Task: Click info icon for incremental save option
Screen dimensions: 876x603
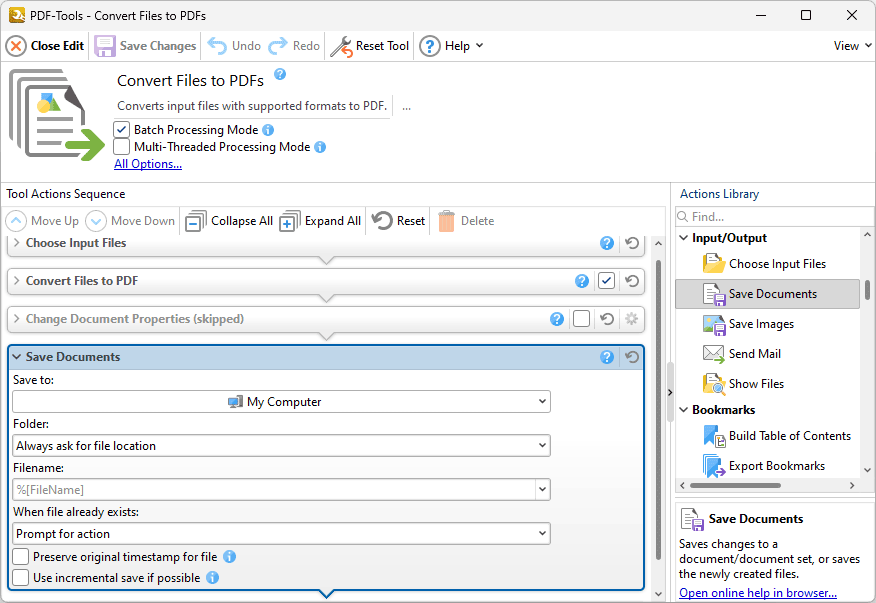Action: point(212,578)
